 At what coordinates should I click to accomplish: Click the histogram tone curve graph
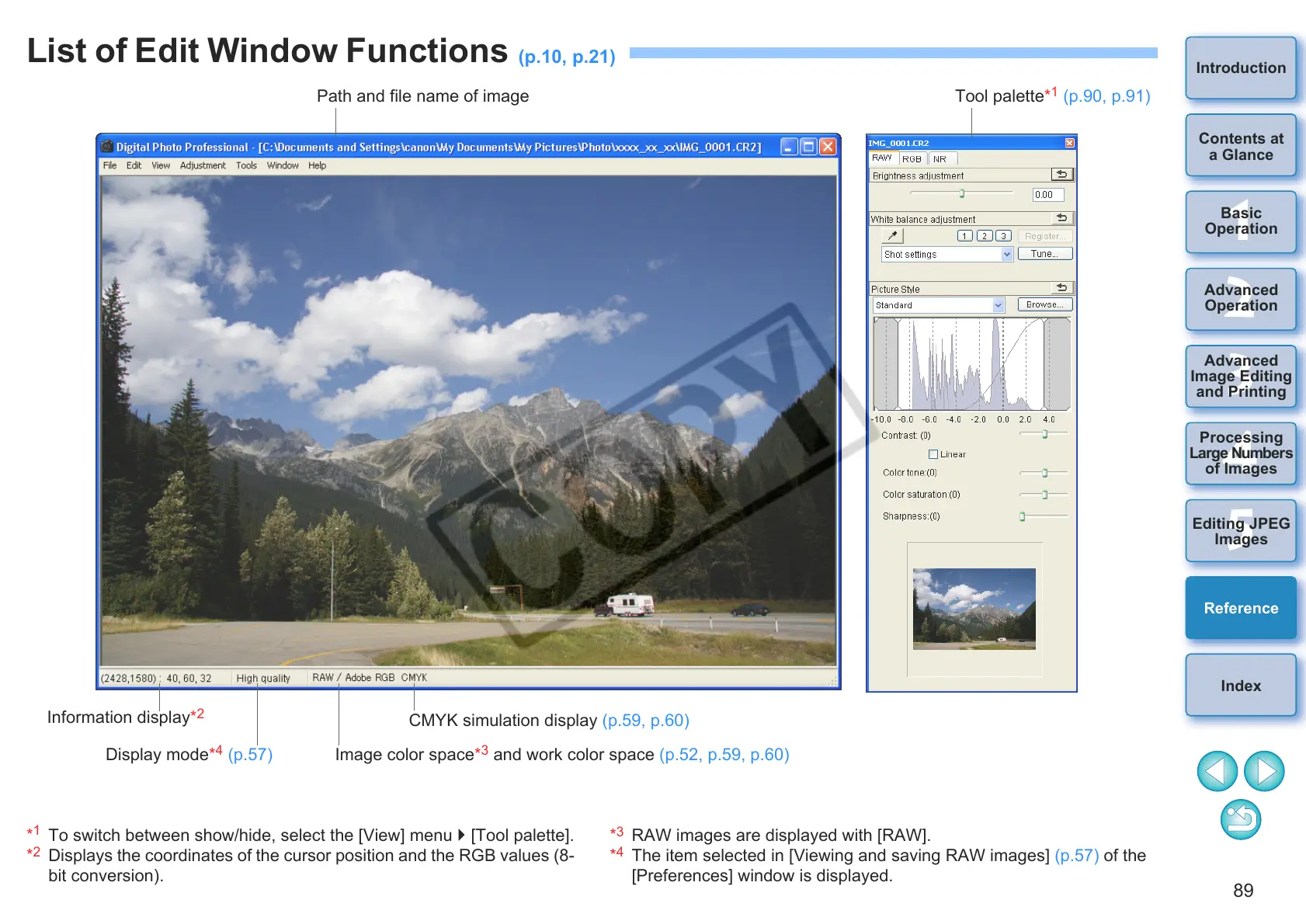pyautogui.click(x=972, y=363)
